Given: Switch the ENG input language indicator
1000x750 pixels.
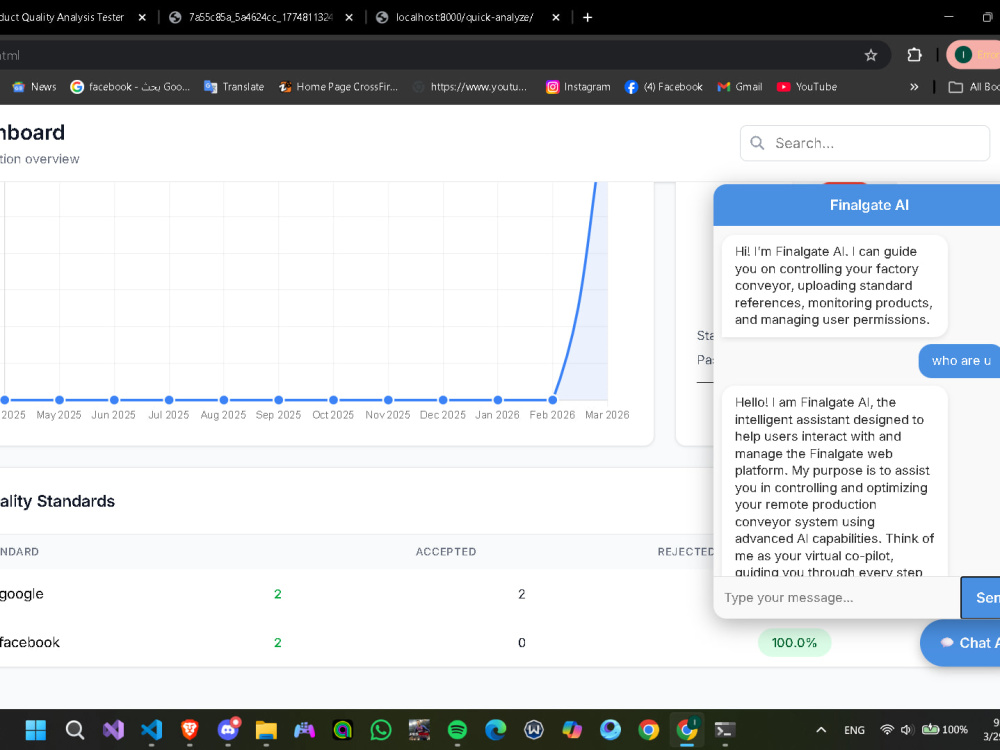Looking at the screenshot, I should click(855, 730).
